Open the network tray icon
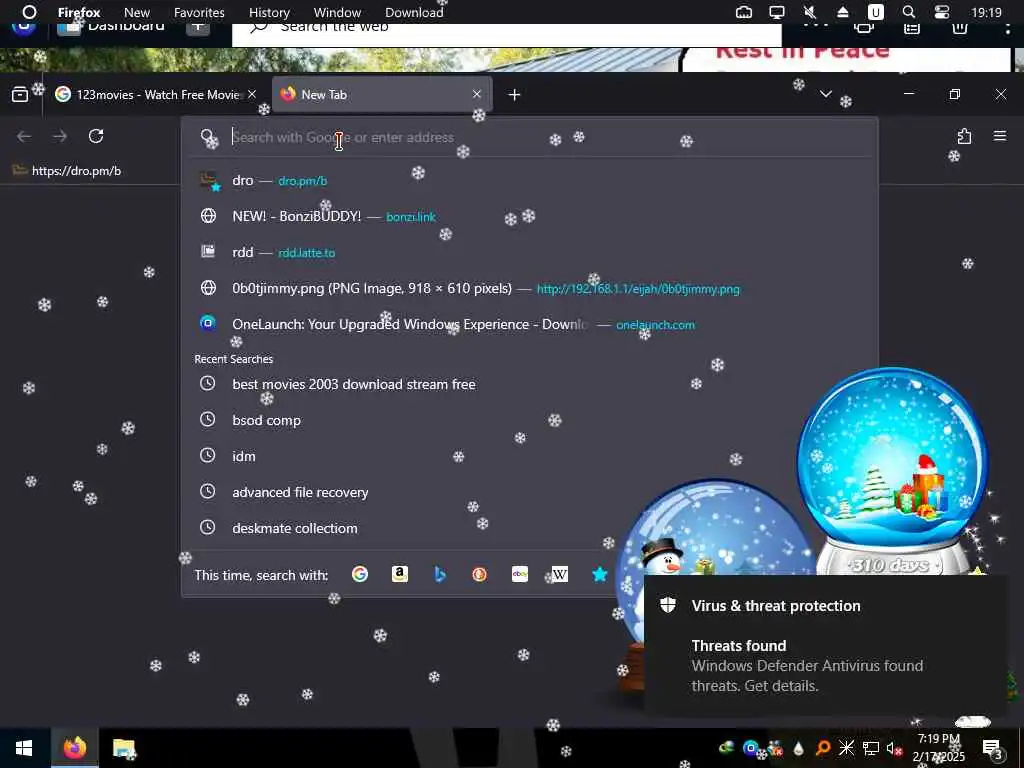 click(871, 748)
